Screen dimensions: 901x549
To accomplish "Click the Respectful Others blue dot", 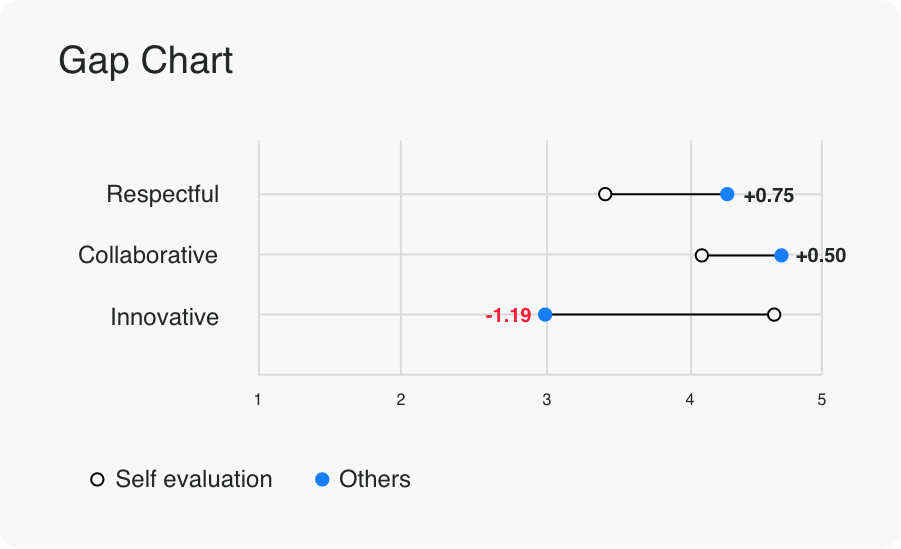I will [x=727, y=194].
